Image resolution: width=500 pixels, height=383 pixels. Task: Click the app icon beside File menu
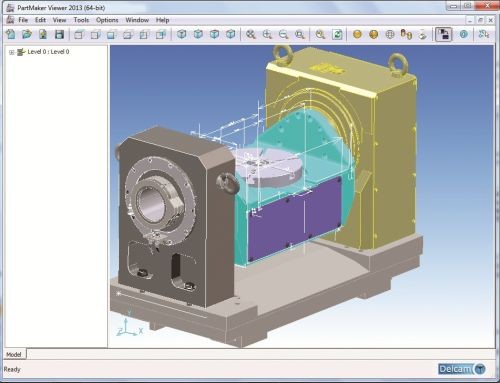[10, 20]
